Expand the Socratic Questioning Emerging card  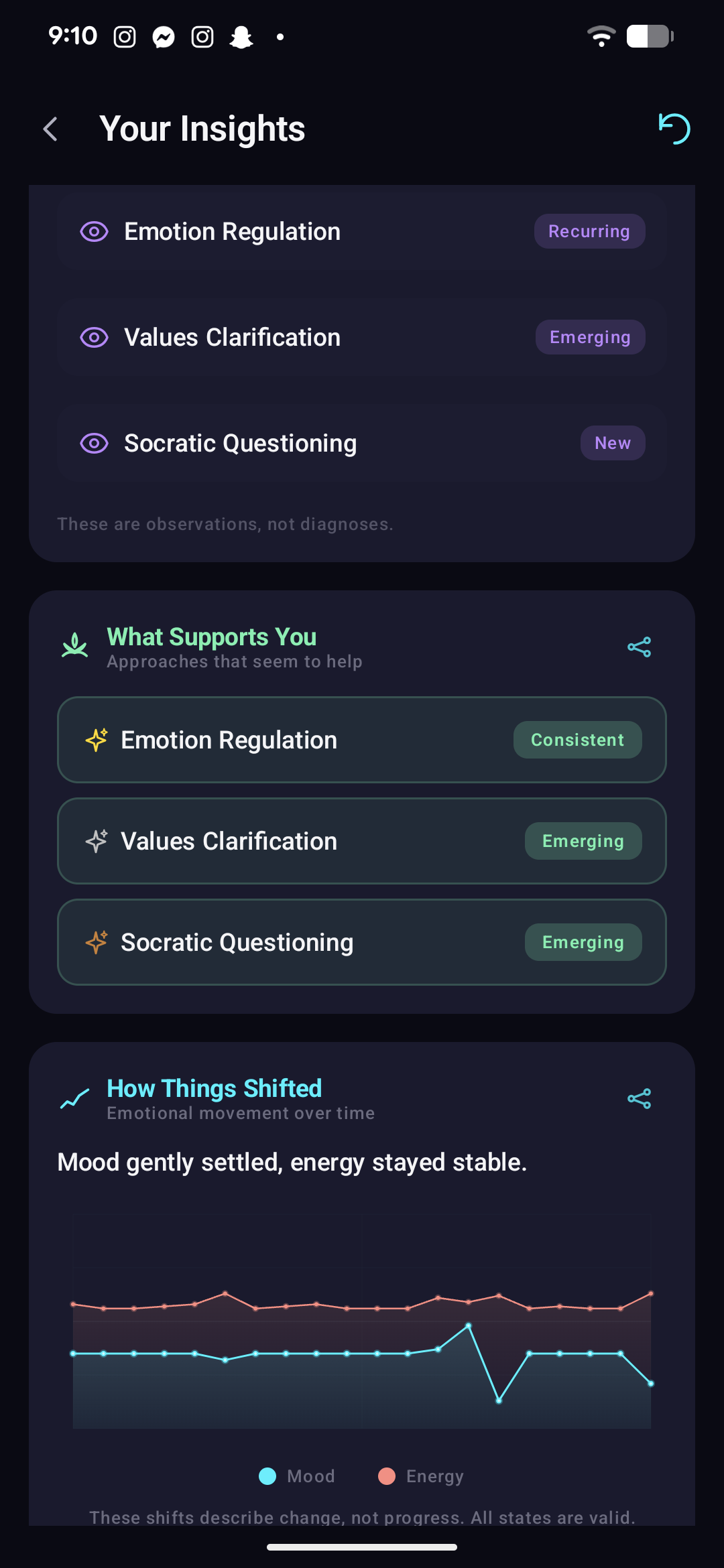pos(362,941)
